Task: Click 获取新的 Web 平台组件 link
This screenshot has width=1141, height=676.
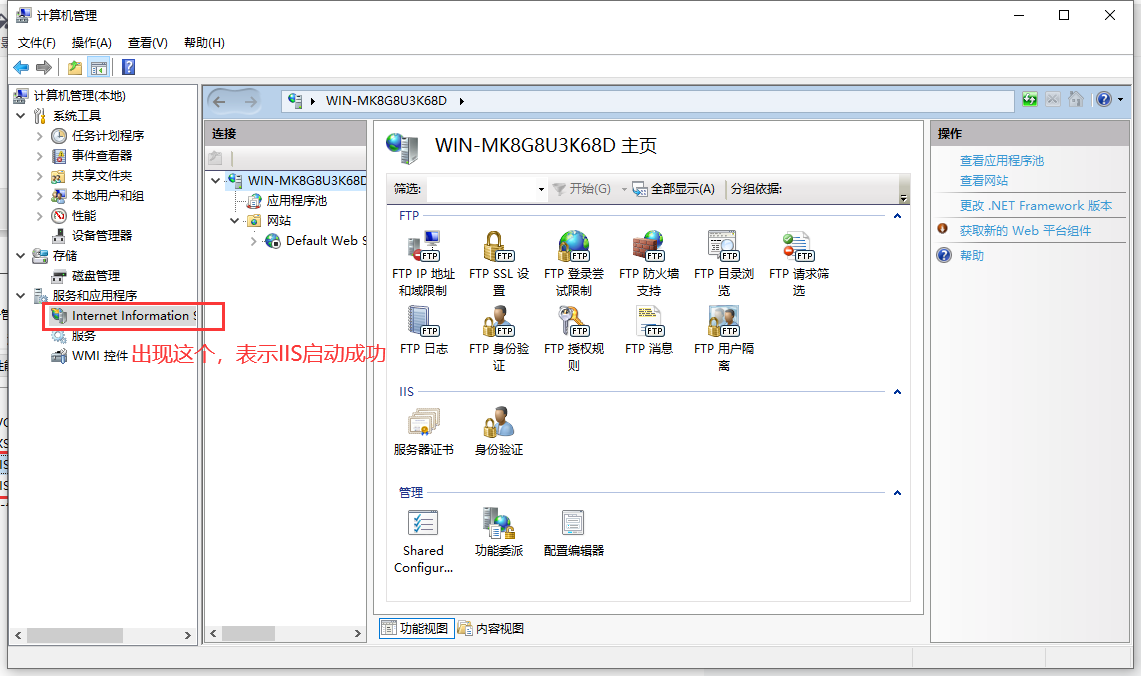Action: [x=1025, y=231]
